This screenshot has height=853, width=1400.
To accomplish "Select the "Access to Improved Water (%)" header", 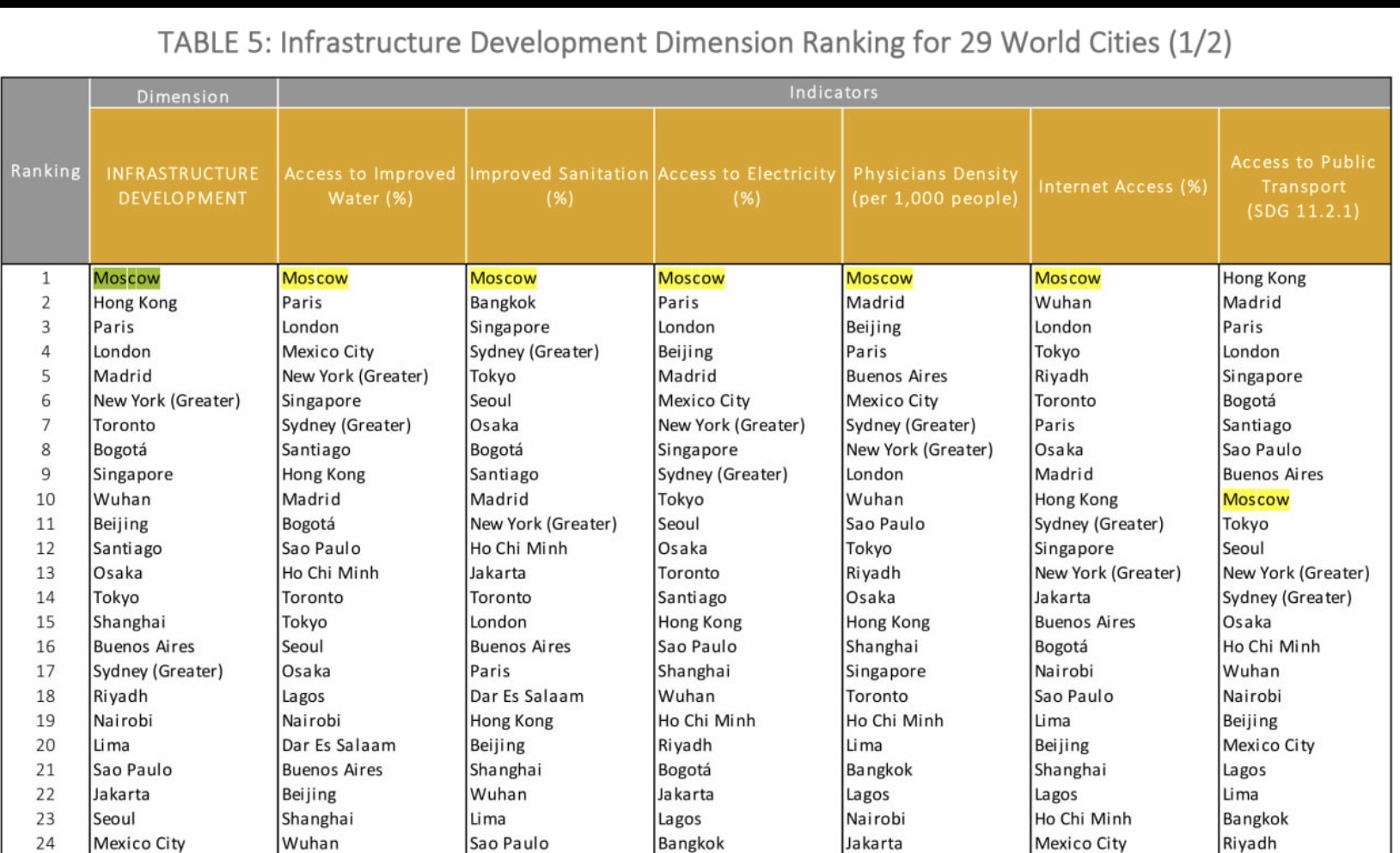I will (x=370, y=186).
